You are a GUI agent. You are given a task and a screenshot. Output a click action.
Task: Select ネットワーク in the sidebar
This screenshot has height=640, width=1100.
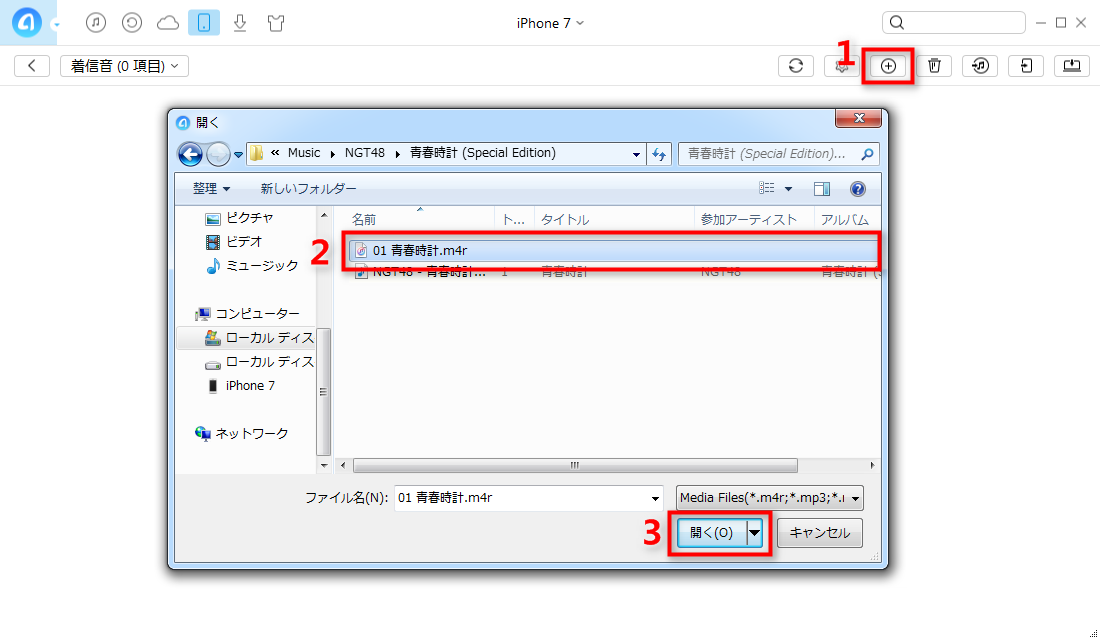click(242, 434)
